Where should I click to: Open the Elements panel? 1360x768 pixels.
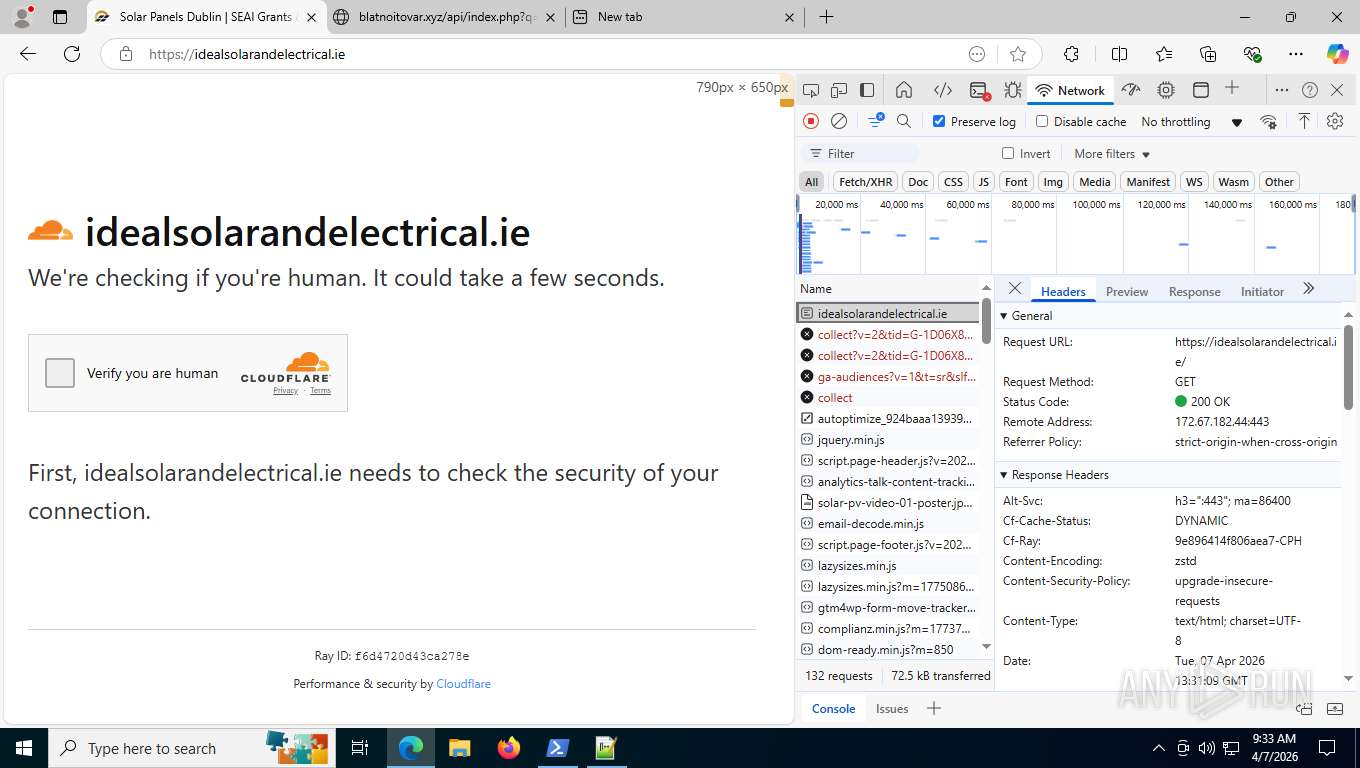click(942, 90)
